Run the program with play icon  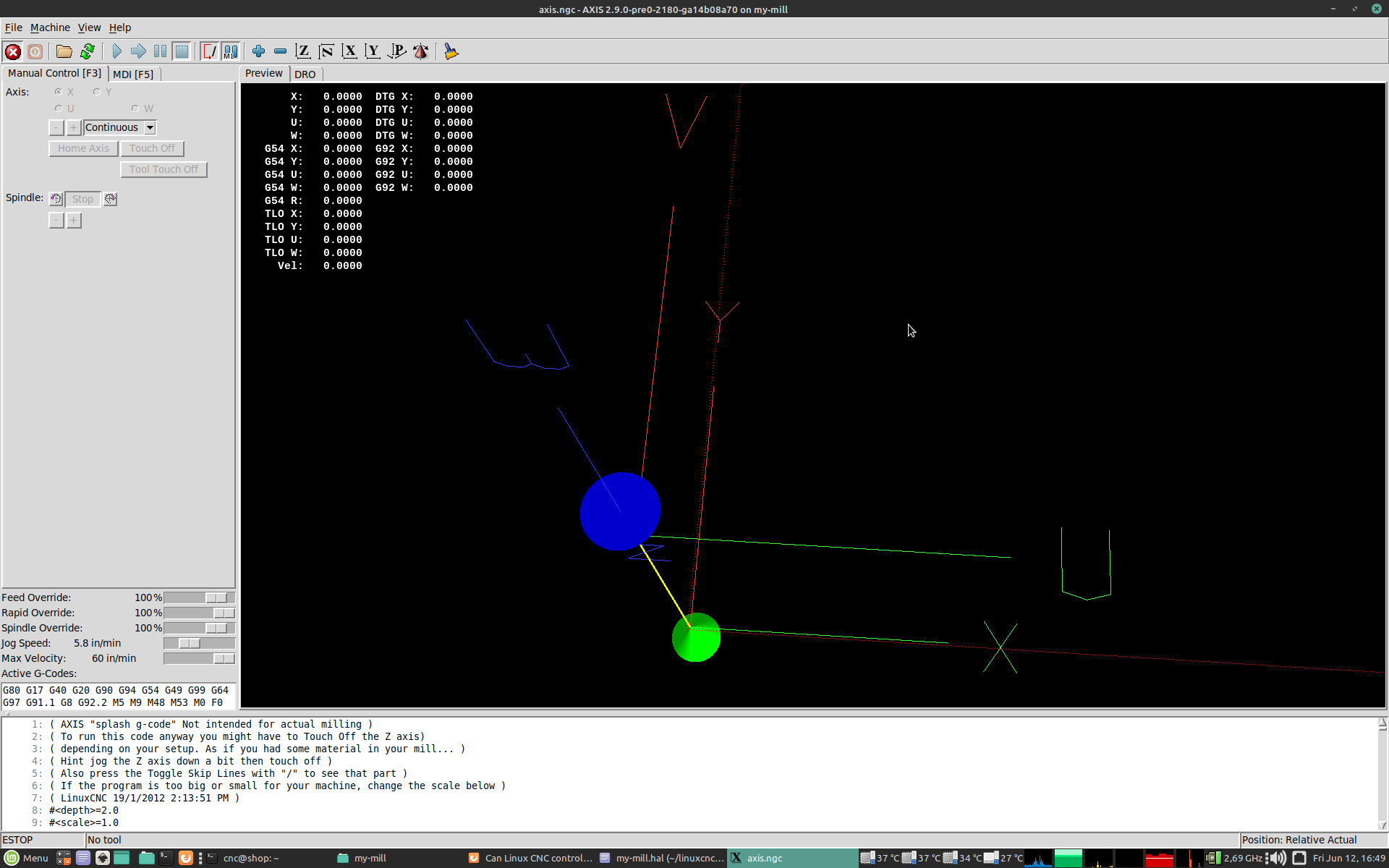pyautogui.click(x=116, y=51)
